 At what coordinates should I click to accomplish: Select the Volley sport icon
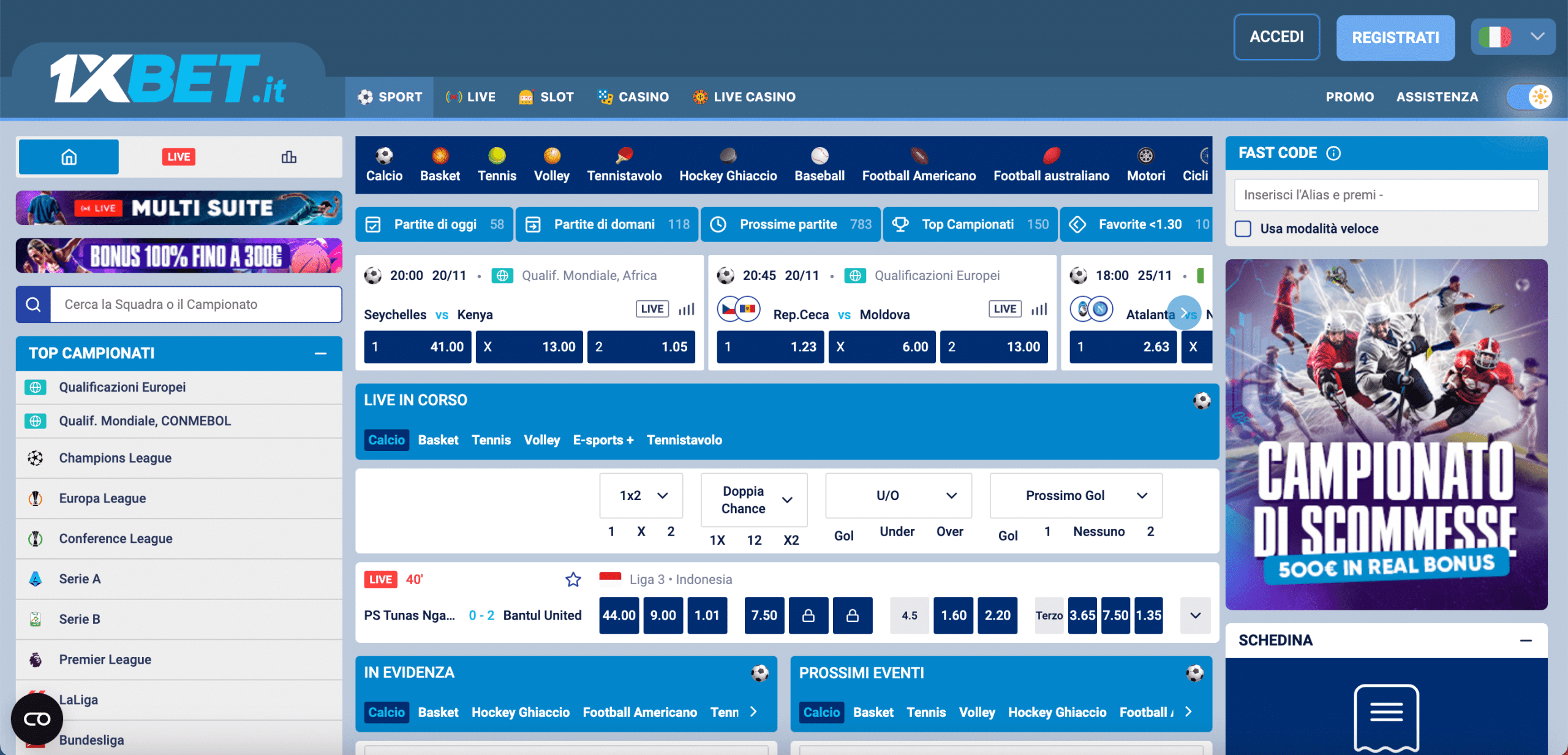click(552, 156)
